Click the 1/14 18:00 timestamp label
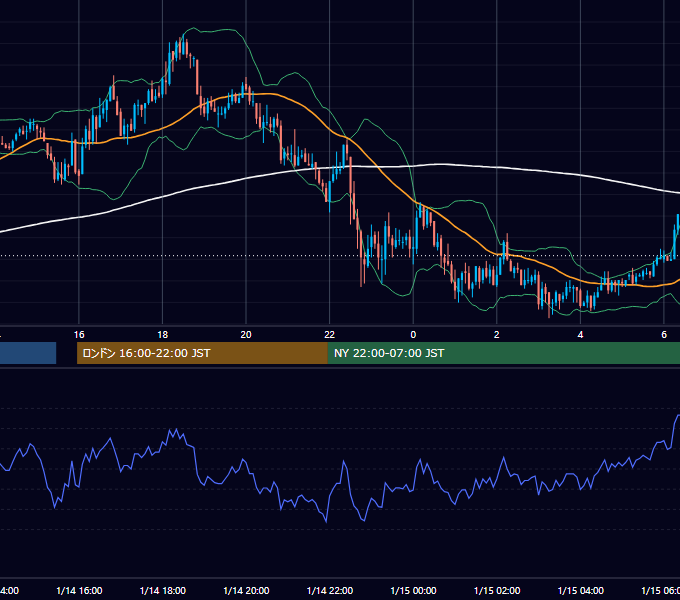 click(x=163, y=591)
